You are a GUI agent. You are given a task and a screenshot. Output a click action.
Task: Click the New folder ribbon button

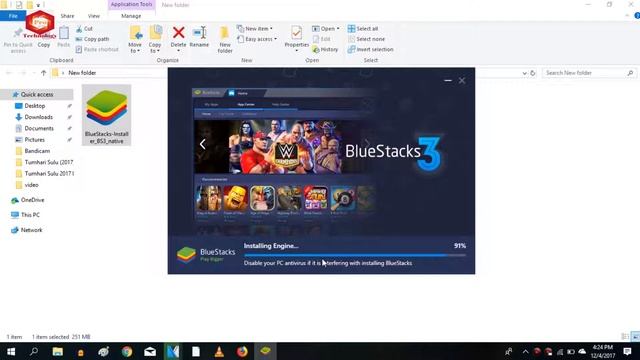[224, 40]
